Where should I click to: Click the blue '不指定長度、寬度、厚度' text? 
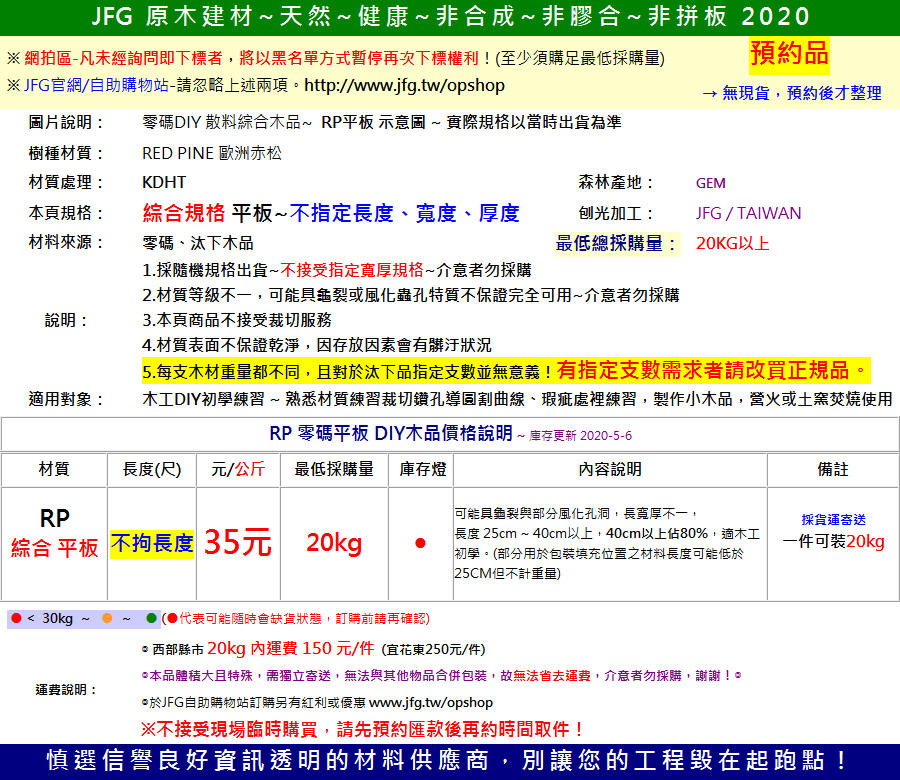(405, 213)
